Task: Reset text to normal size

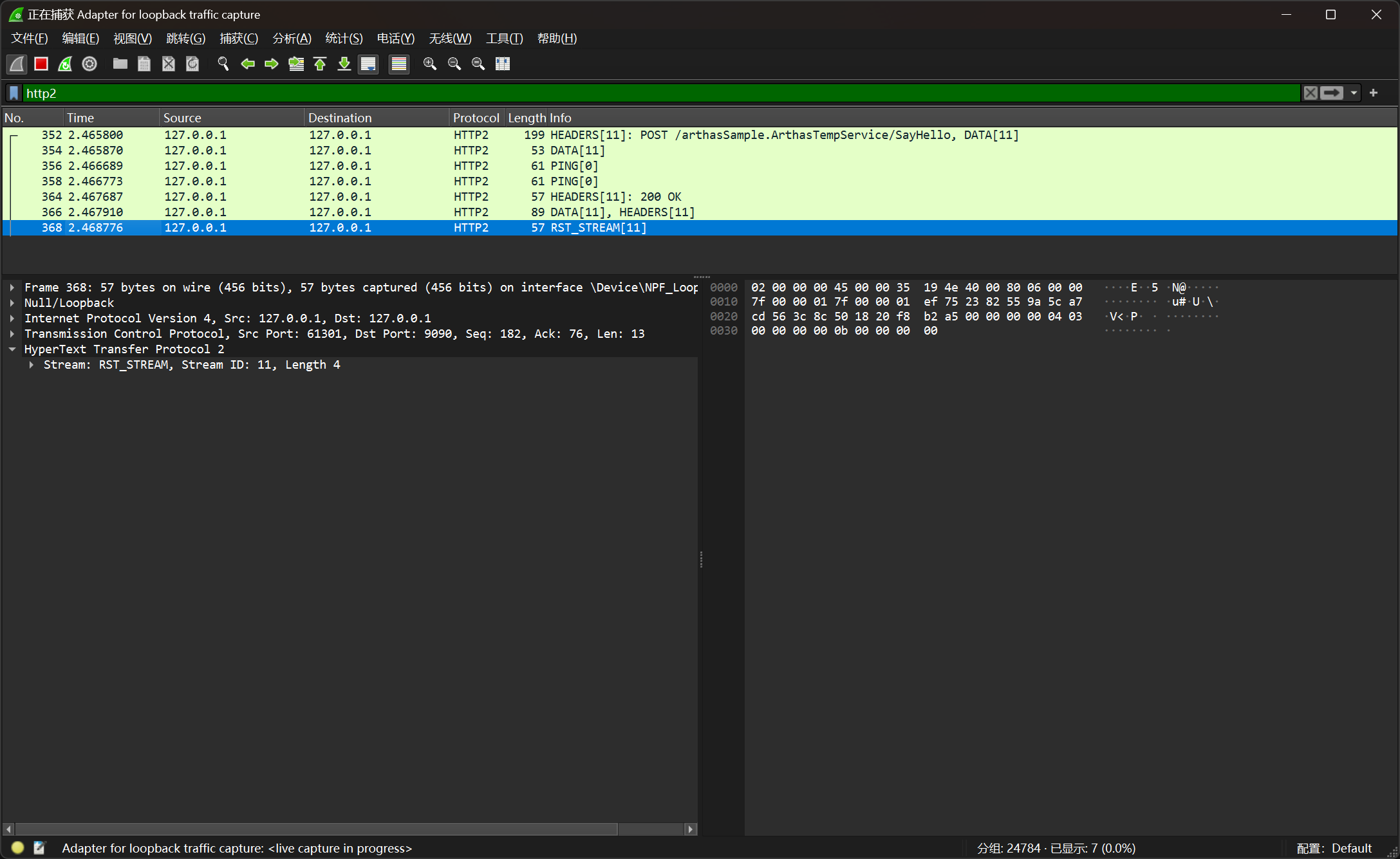Action: pos(478,64)
